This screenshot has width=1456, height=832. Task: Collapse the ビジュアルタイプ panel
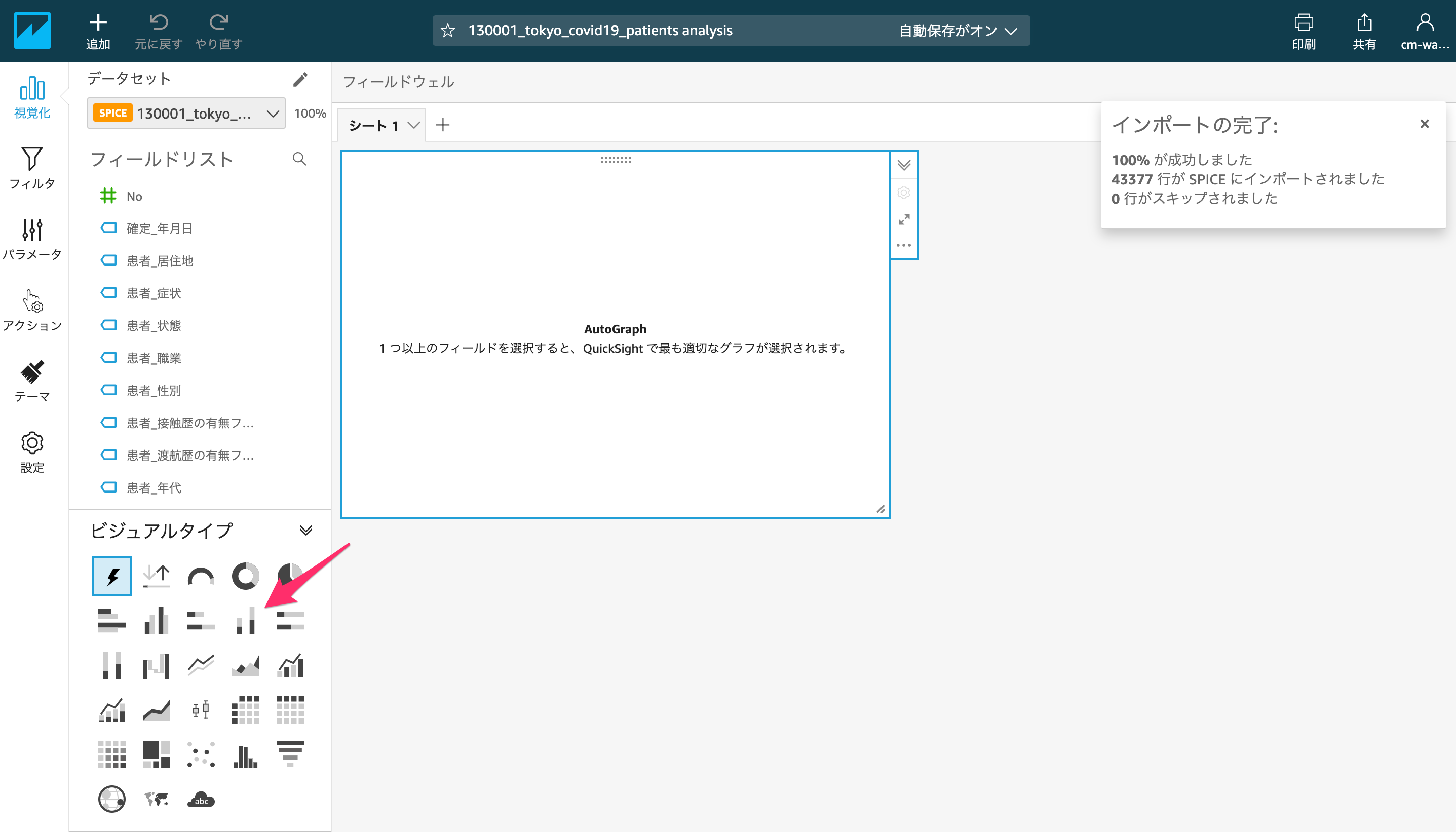click(x=305, y=531)
